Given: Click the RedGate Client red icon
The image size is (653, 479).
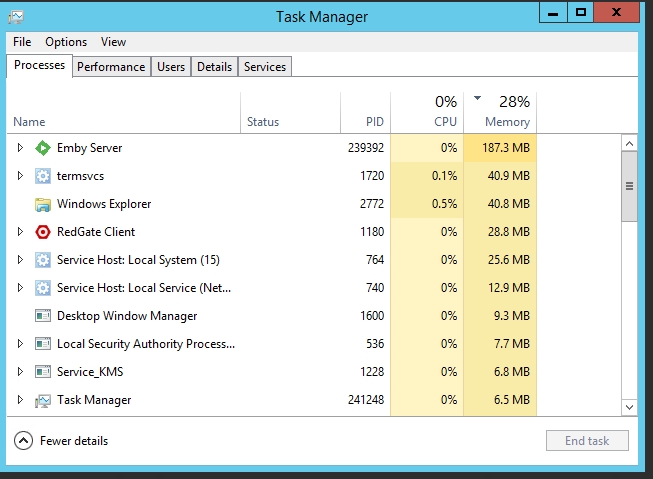Looking at the screenshot, I should point(43,232).
